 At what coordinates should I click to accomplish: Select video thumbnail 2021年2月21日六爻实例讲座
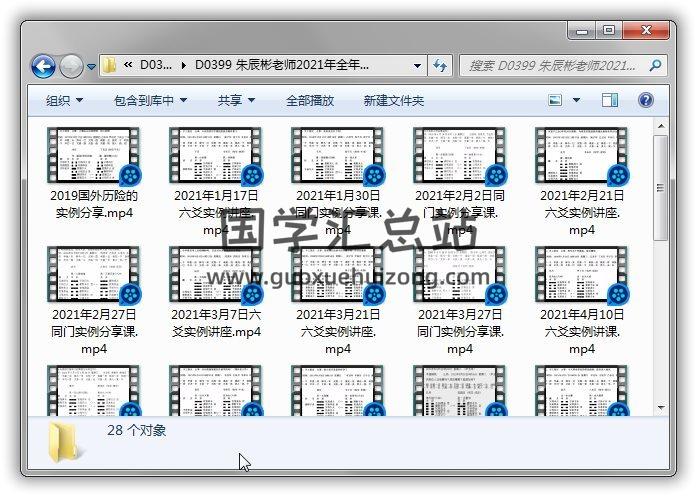click(x=582, y=156)
